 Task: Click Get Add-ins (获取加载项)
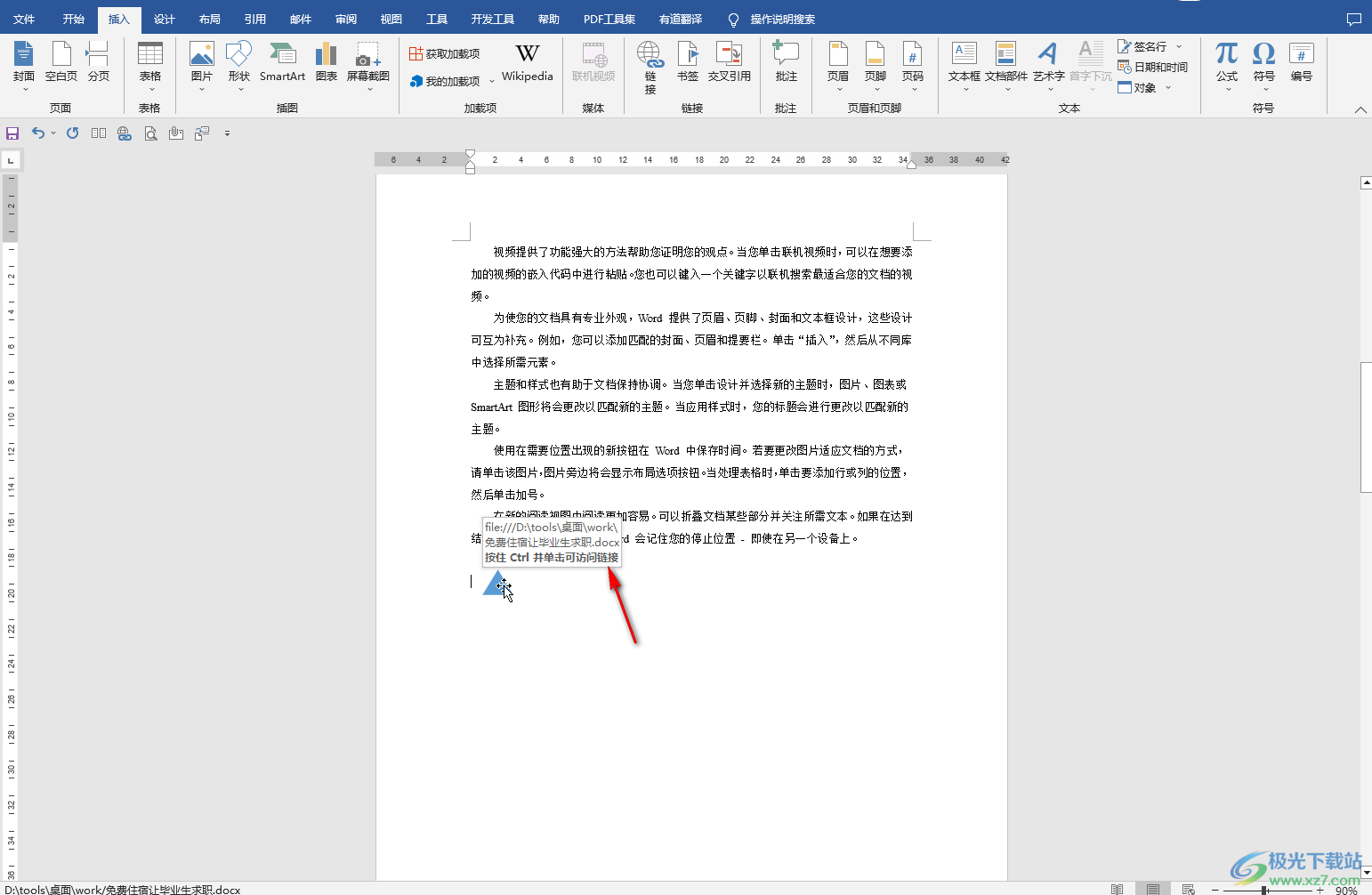(x=444, y=53)
